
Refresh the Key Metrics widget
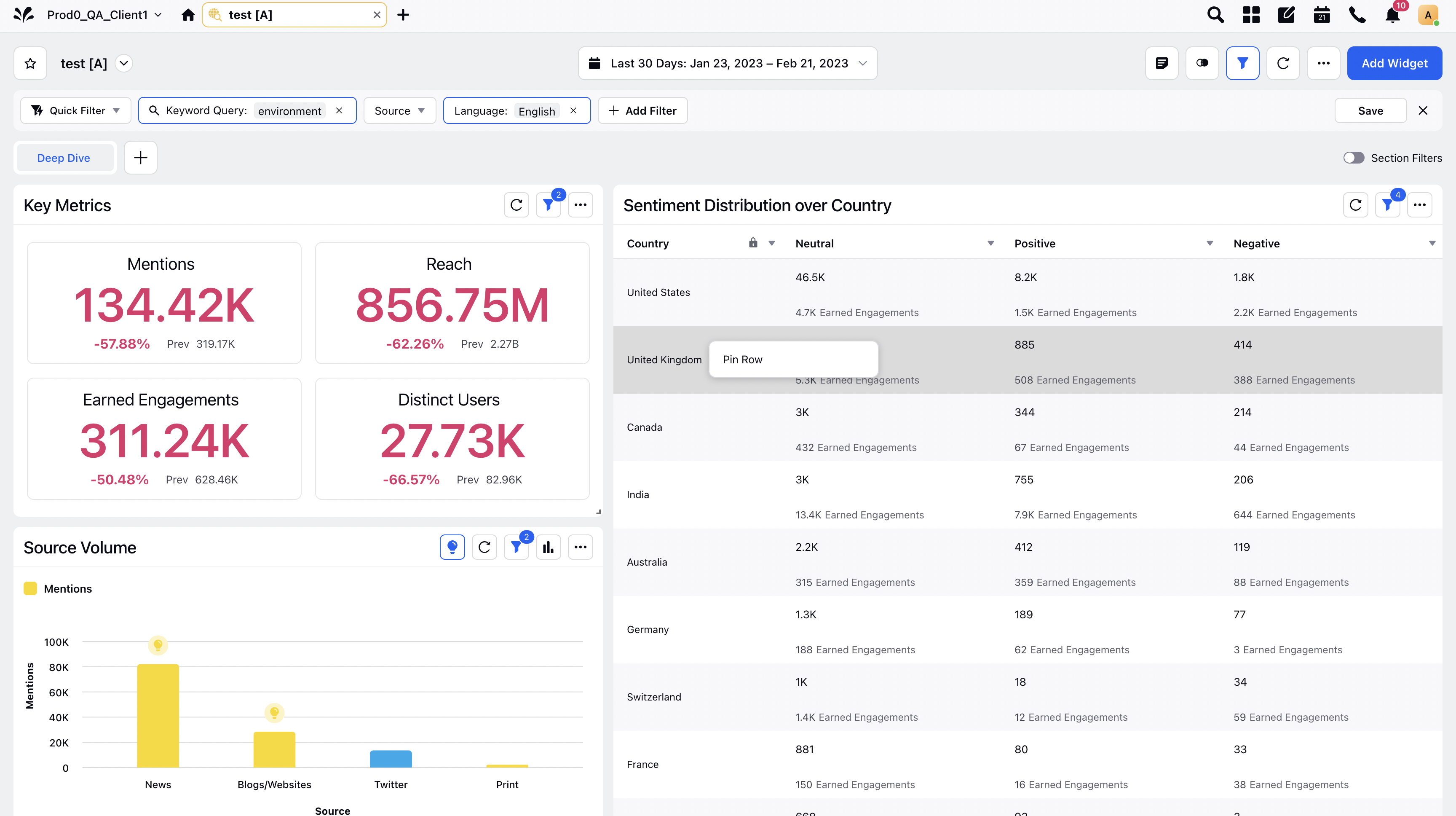point(516,205)
